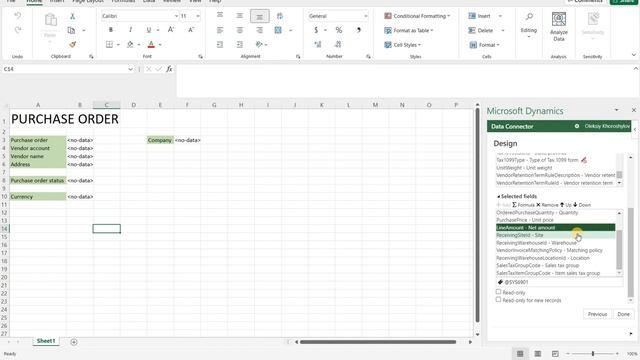Open Analyze Data
640x360 pixels.
pos(559,27)
